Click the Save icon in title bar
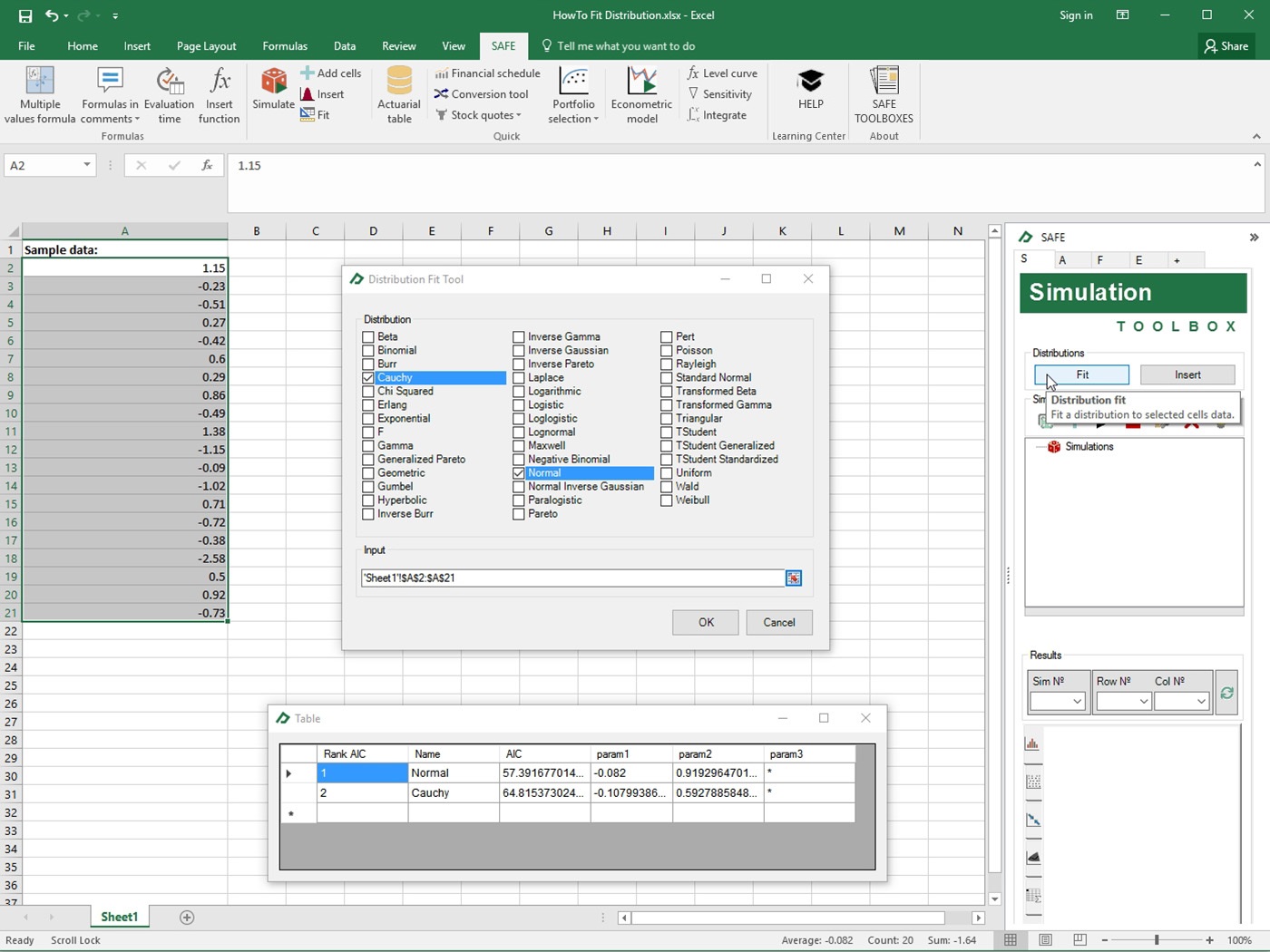The width and height of the screenshot is (1270, 952). coord(25,15)
